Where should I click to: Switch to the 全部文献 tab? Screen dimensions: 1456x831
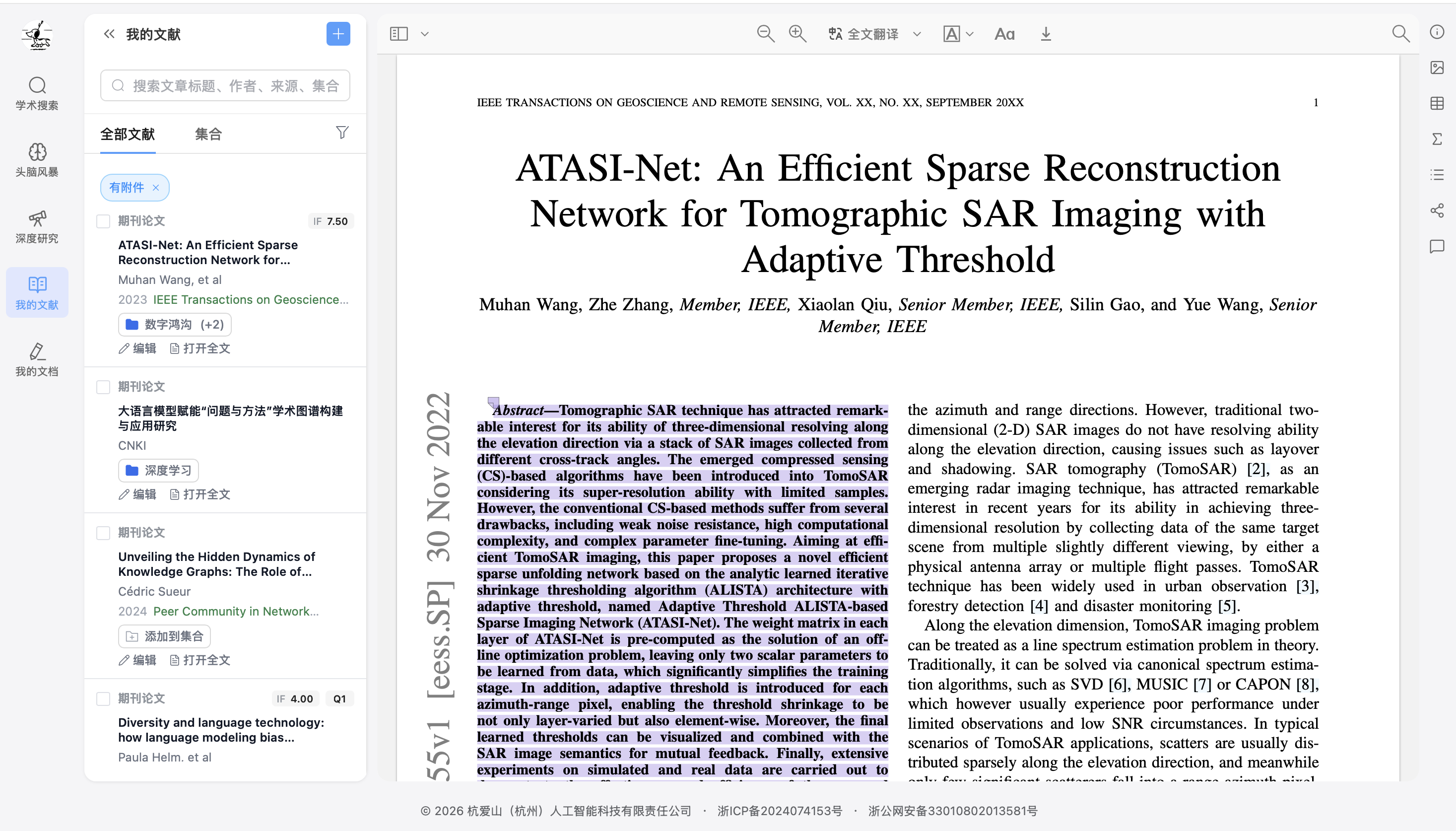(128, 134)
